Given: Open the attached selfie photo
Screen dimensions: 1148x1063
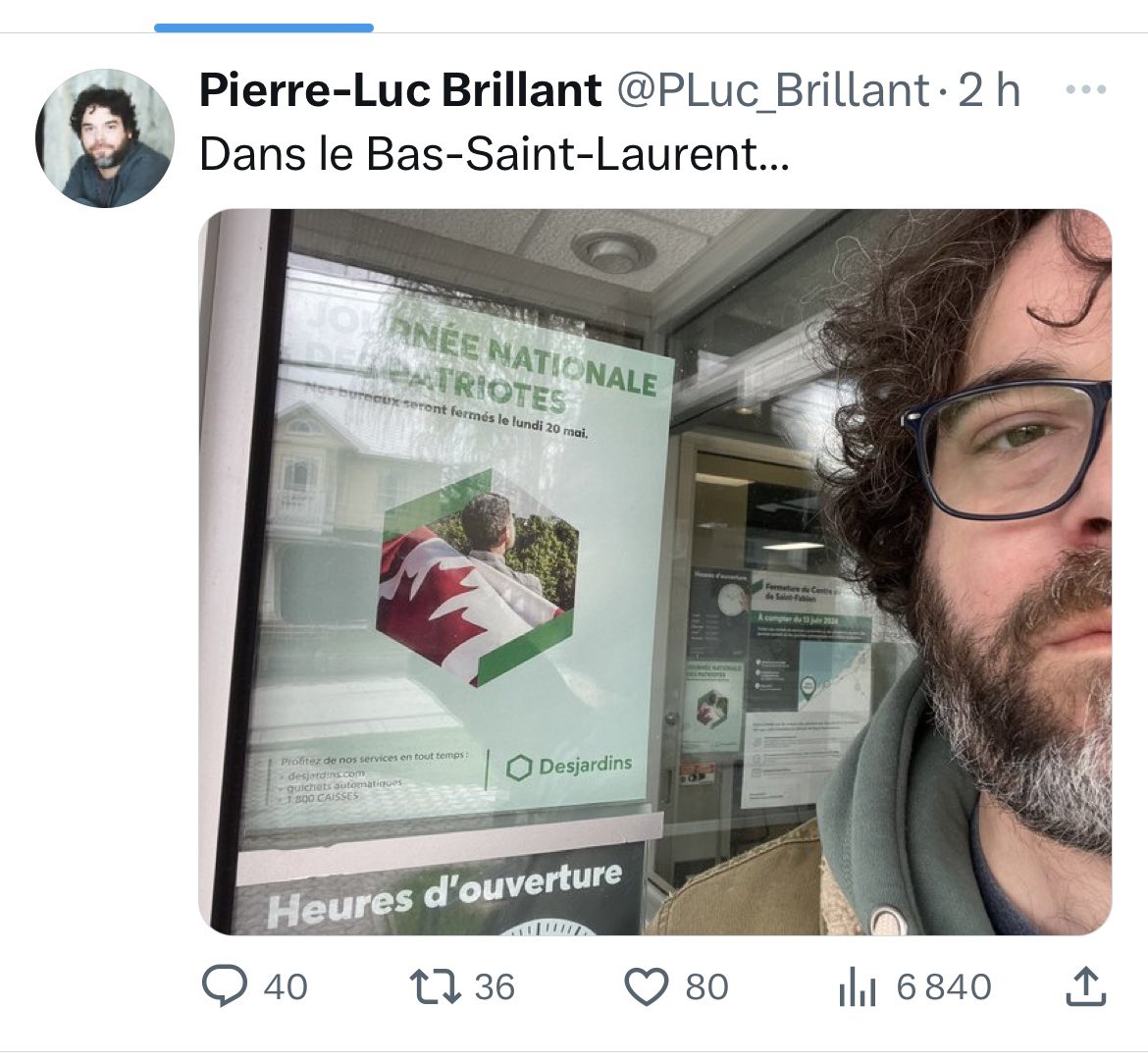Looking at the screenshot, I should point(655,572).
